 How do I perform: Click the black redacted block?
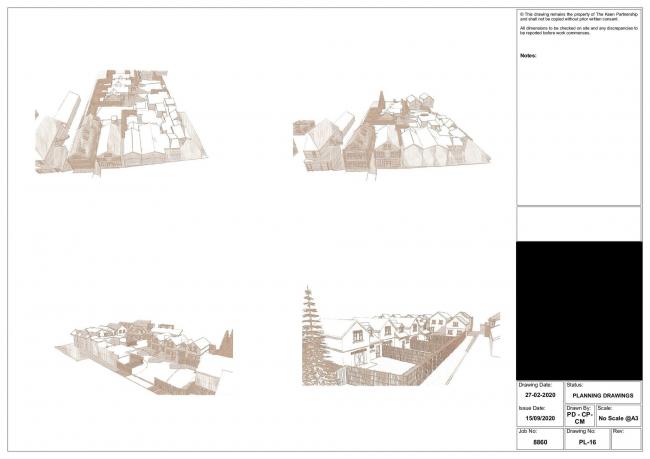[578, 310]
